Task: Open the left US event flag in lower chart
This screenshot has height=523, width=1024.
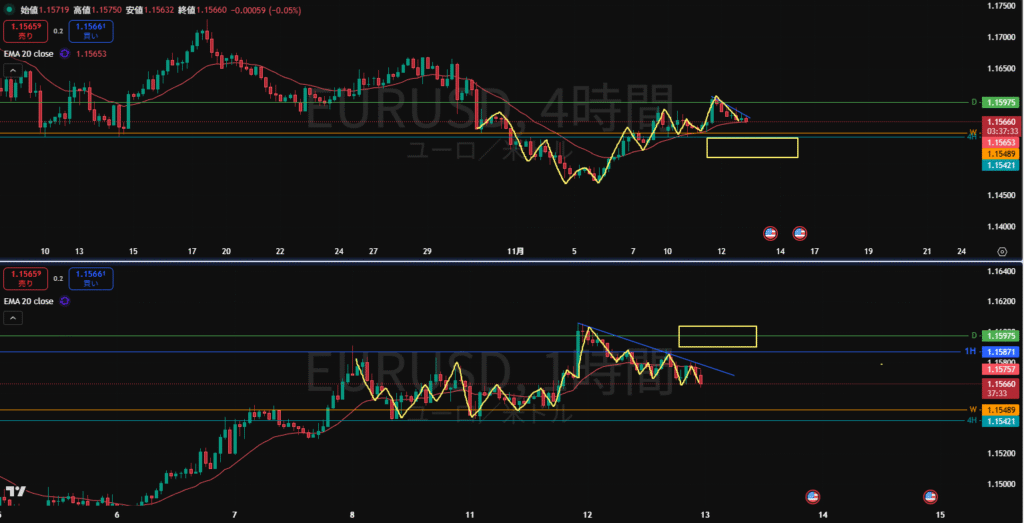Action: coord(812,496)
